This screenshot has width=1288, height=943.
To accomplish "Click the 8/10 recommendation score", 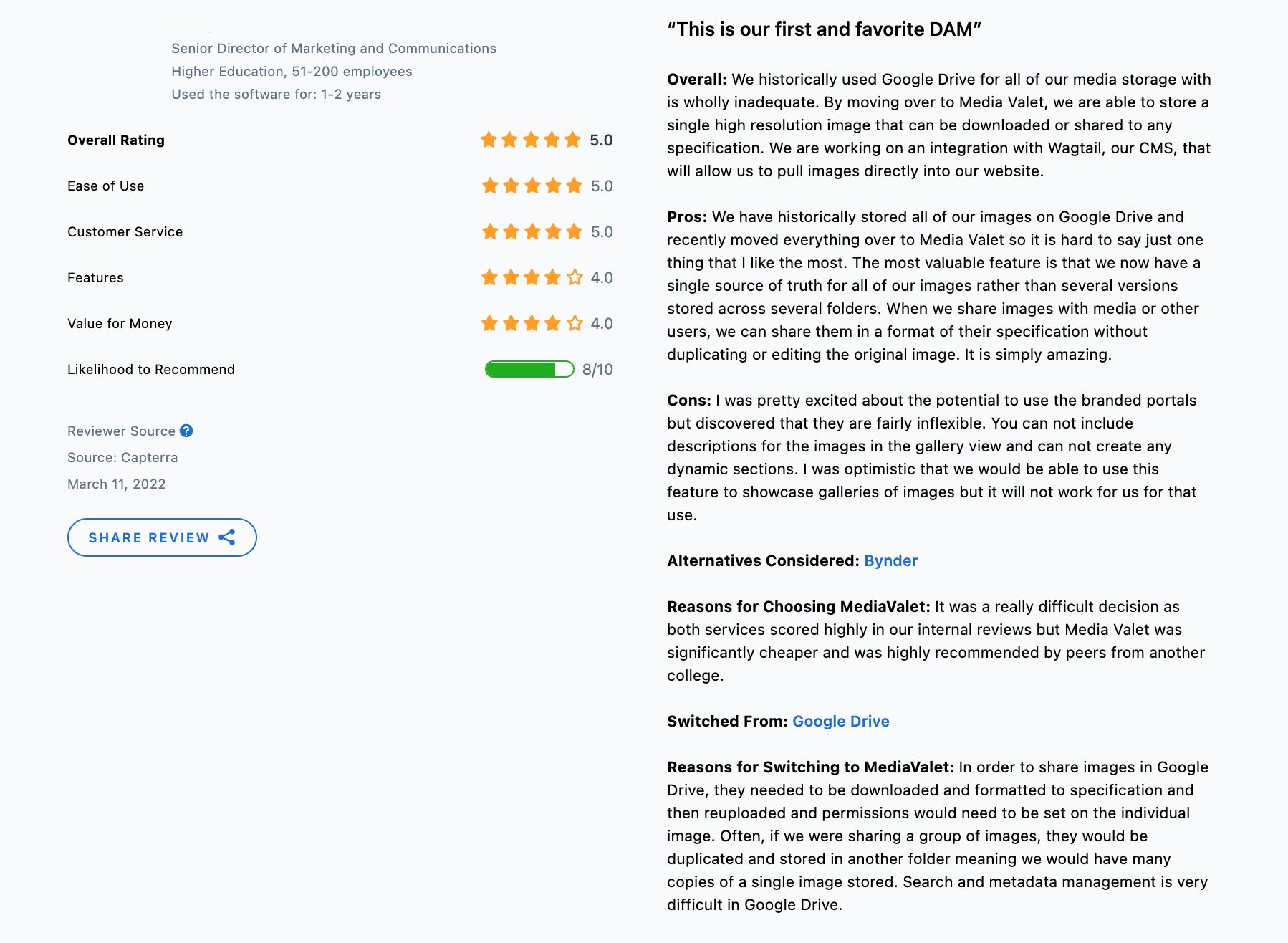I will 597,370.
